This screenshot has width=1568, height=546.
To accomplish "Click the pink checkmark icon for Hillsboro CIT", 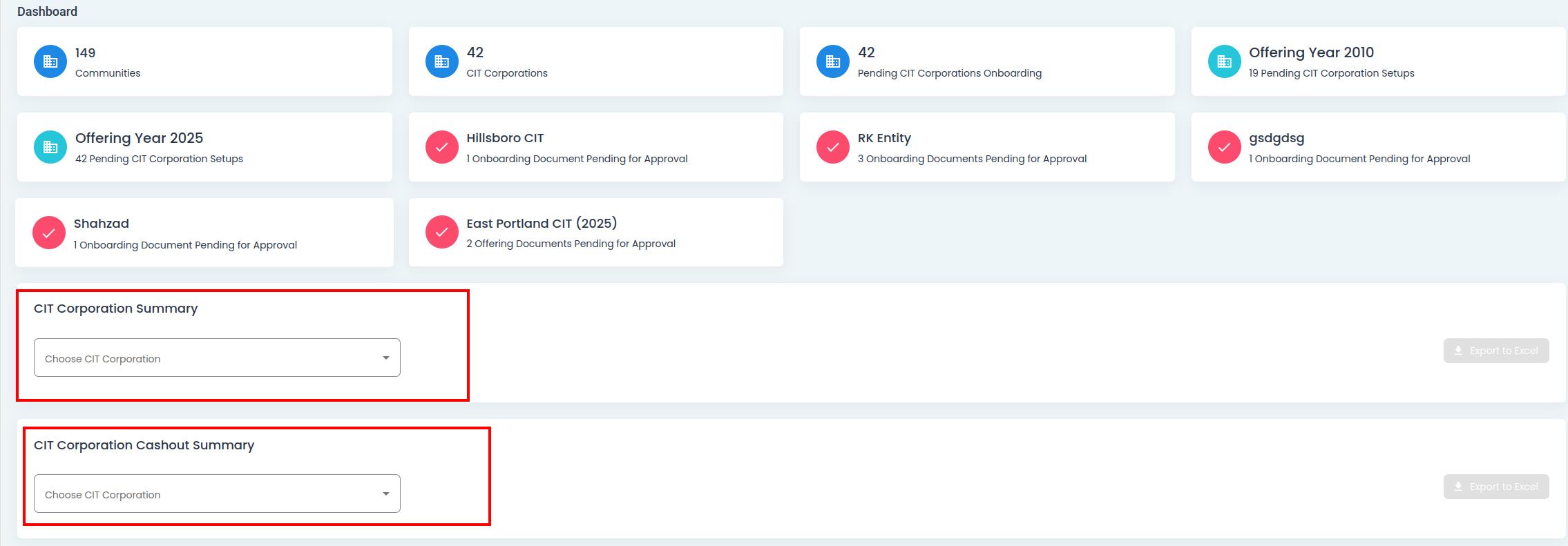I will 441,147.
